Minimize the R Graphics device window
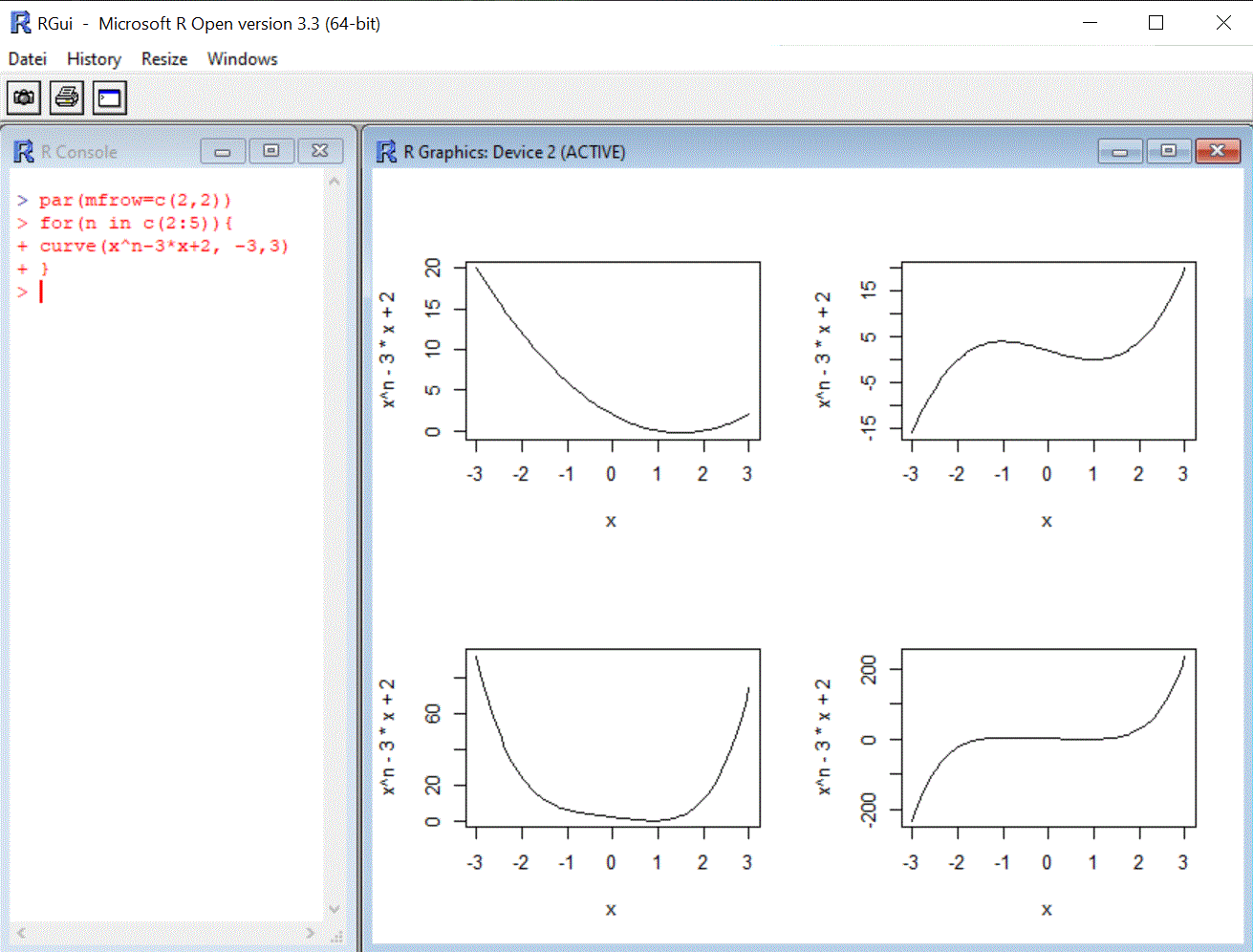The image size is (1253, 952). click(1119, 151)
